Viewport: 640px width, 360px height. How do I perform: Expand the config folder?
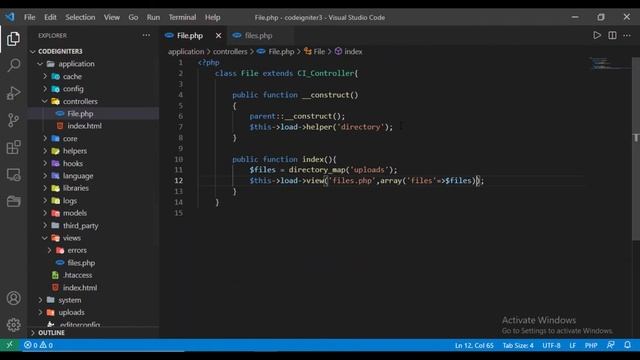coord(93,89)
